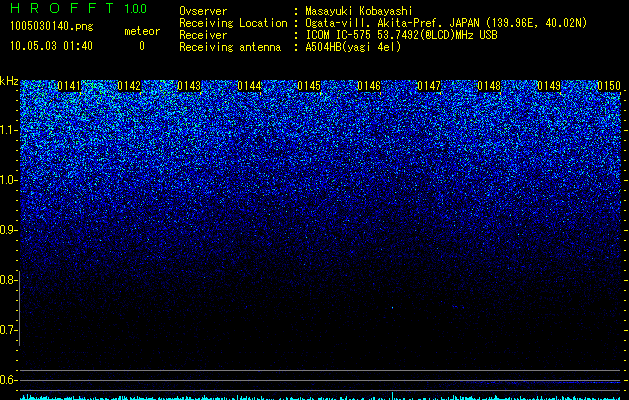Click the 0141 time marker
This screenshot has width=629, height=400.
(69, 86)
